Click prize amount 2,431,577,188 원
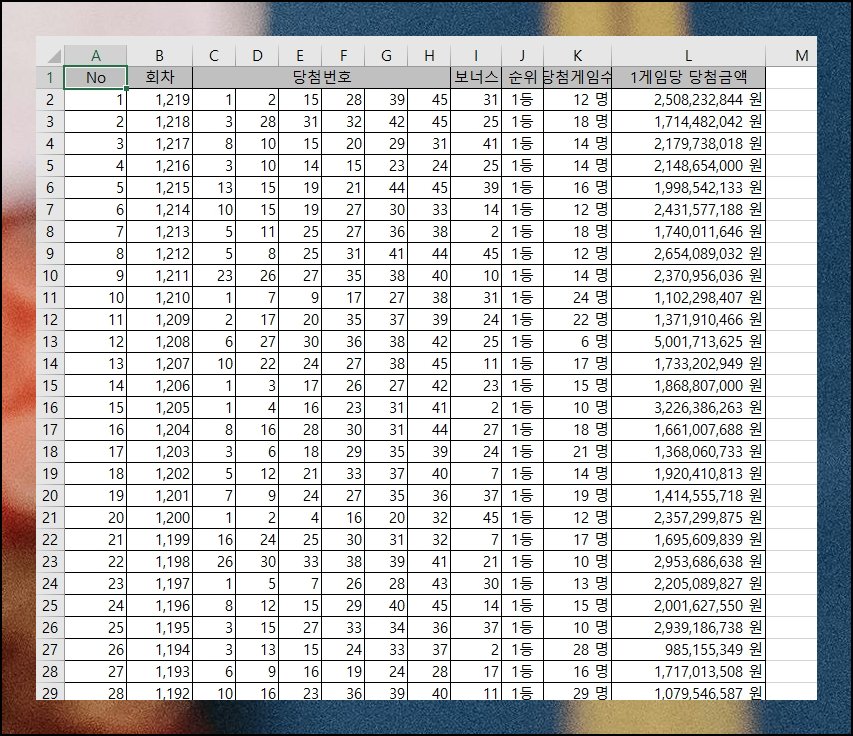 (x=688, y=209)
